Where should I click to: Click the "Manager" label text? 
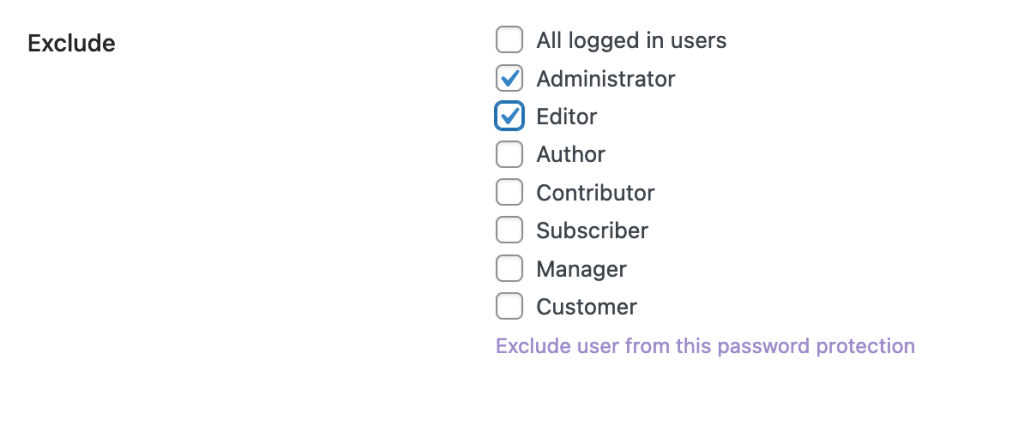pos(581,269)
